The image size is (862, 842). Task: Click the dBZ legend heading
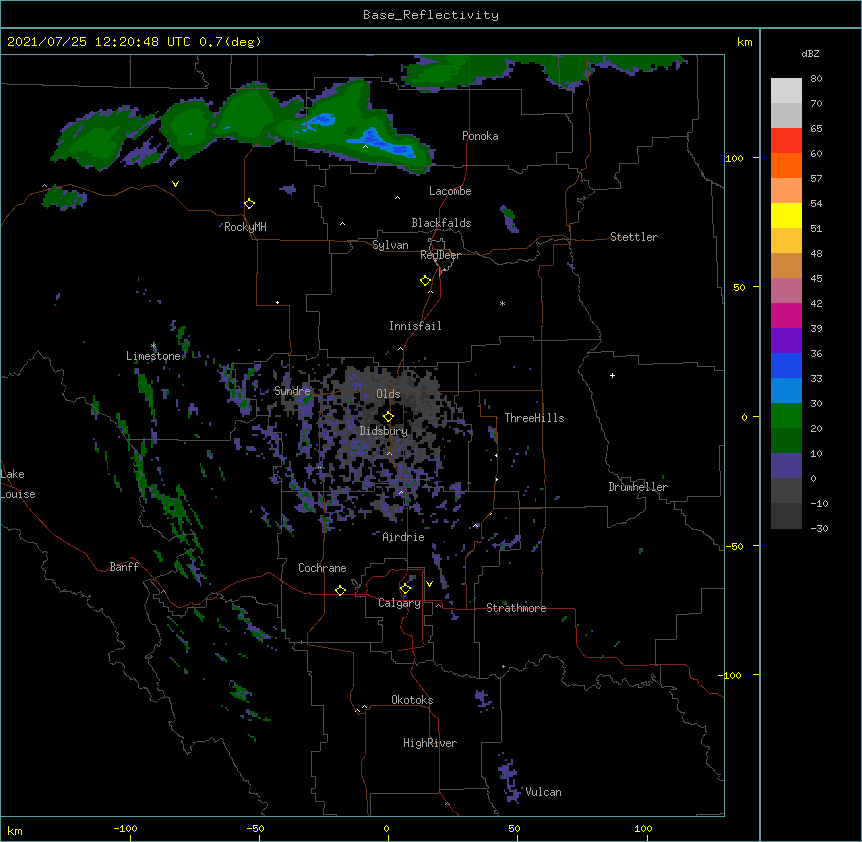(x=810, y=53)
